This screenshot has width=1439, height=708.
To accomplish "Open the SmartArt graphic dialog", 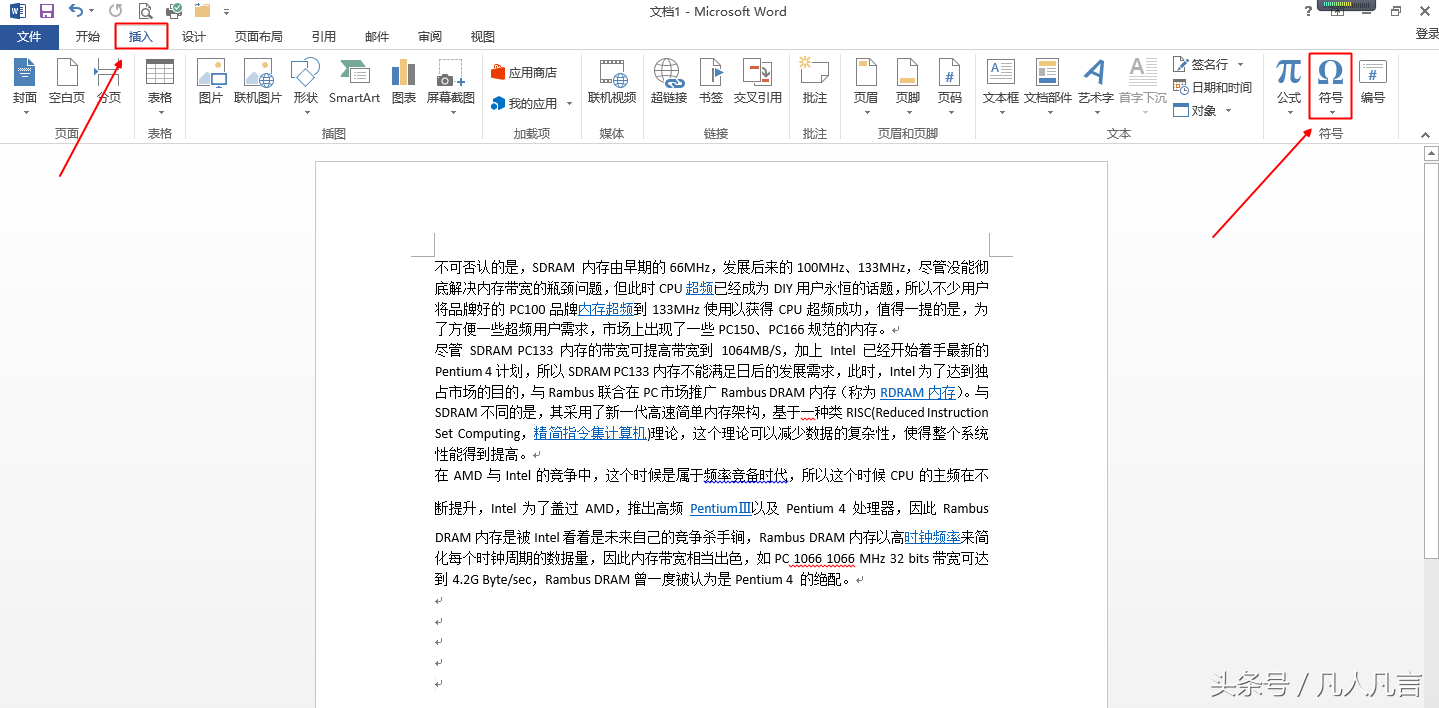I will coord(354,81).
